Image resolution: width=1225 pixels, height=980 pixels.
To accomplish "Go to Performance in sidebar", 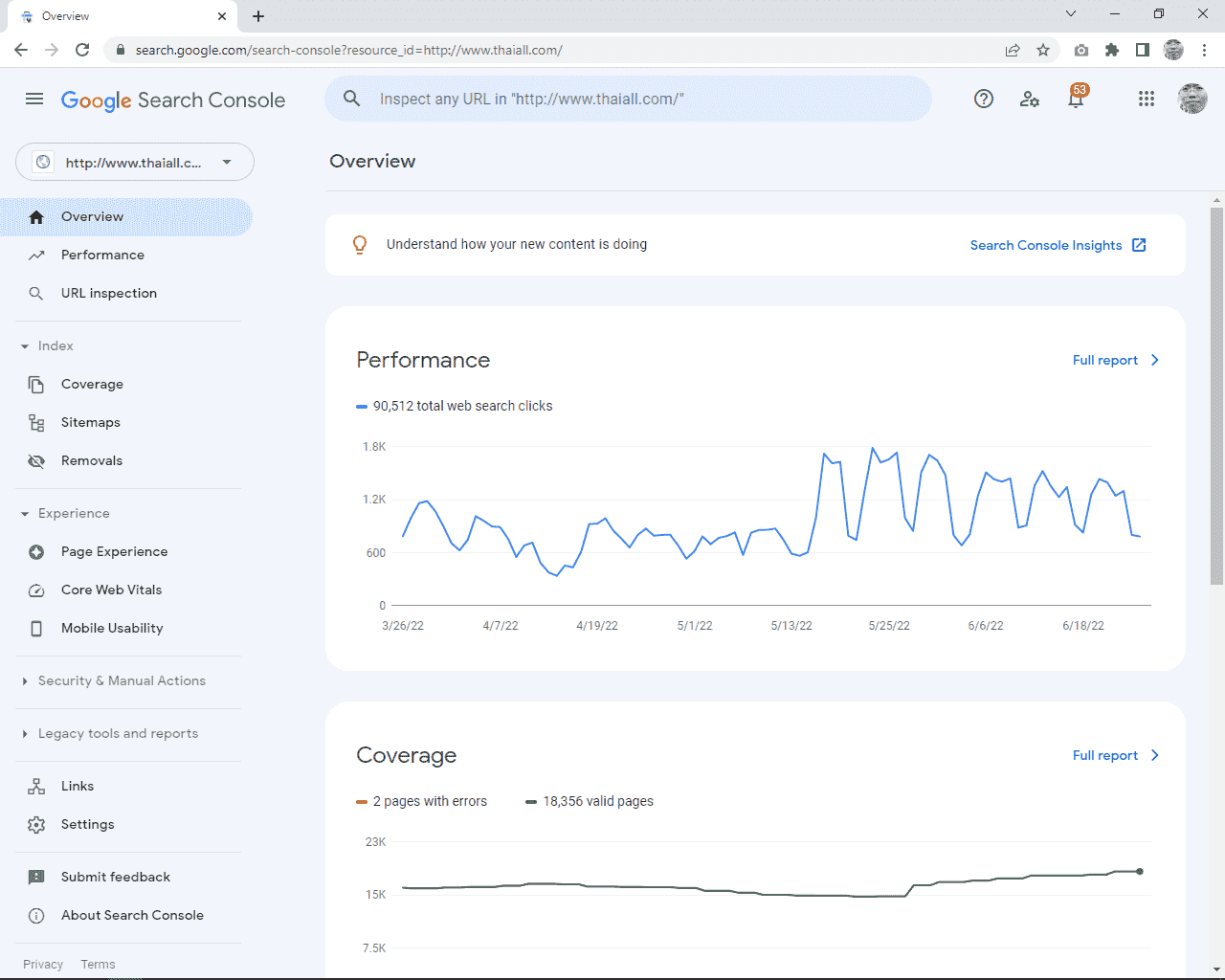I will 102,255.
